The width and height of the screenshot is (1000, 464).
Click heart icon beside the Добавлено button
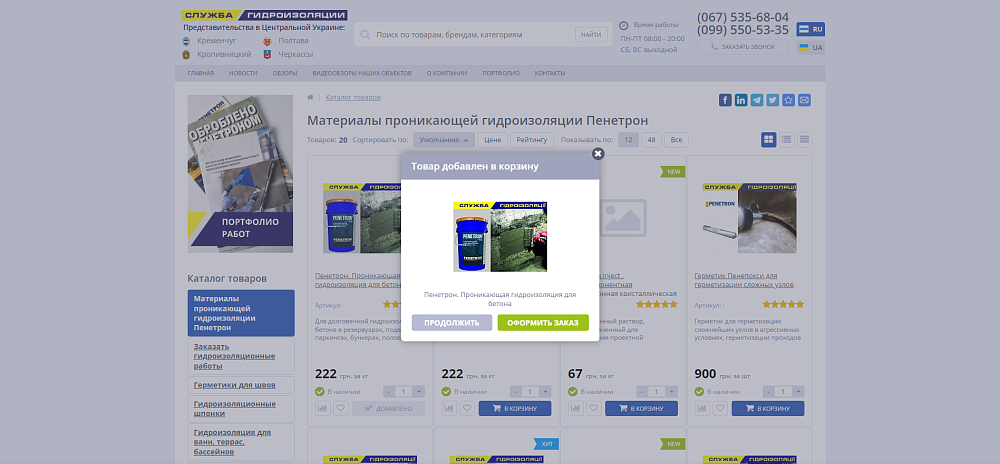click(341, 409)
